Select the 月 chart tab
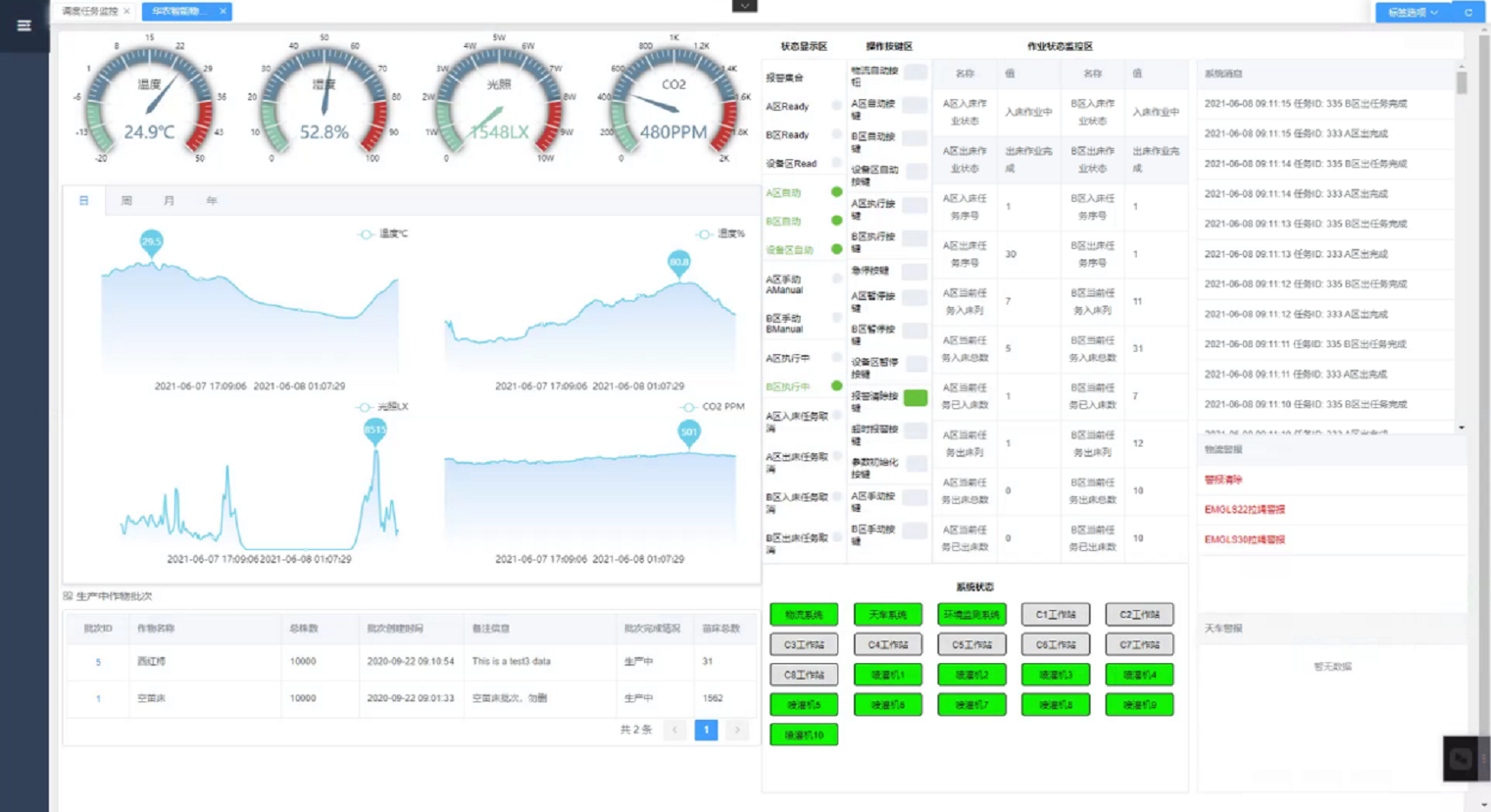The width and height of the screenshot is (1491, 812). pos(169,201)
